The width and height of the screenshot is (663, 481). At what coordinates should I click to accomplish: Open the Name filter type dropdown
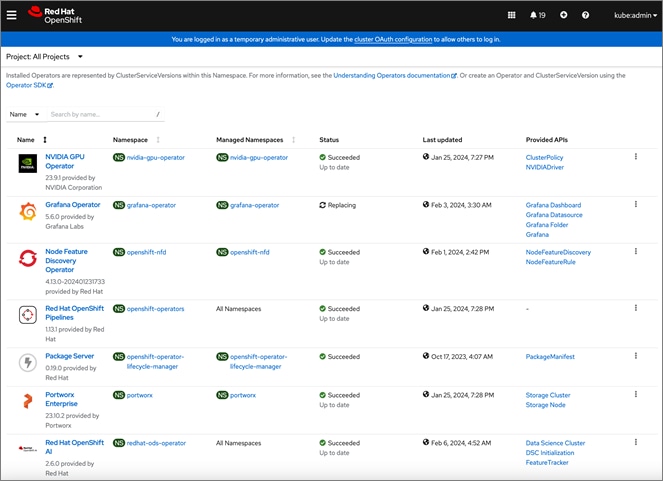25,114
